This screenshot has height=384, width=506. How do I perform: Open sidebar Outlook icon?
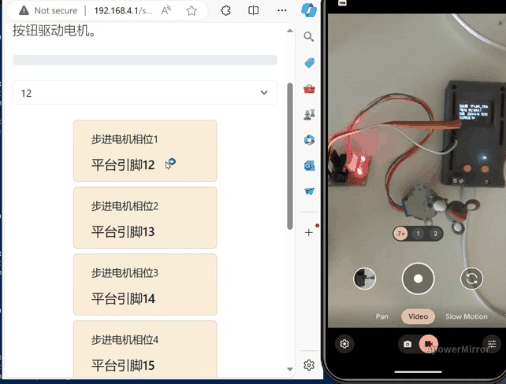(309, 166)
